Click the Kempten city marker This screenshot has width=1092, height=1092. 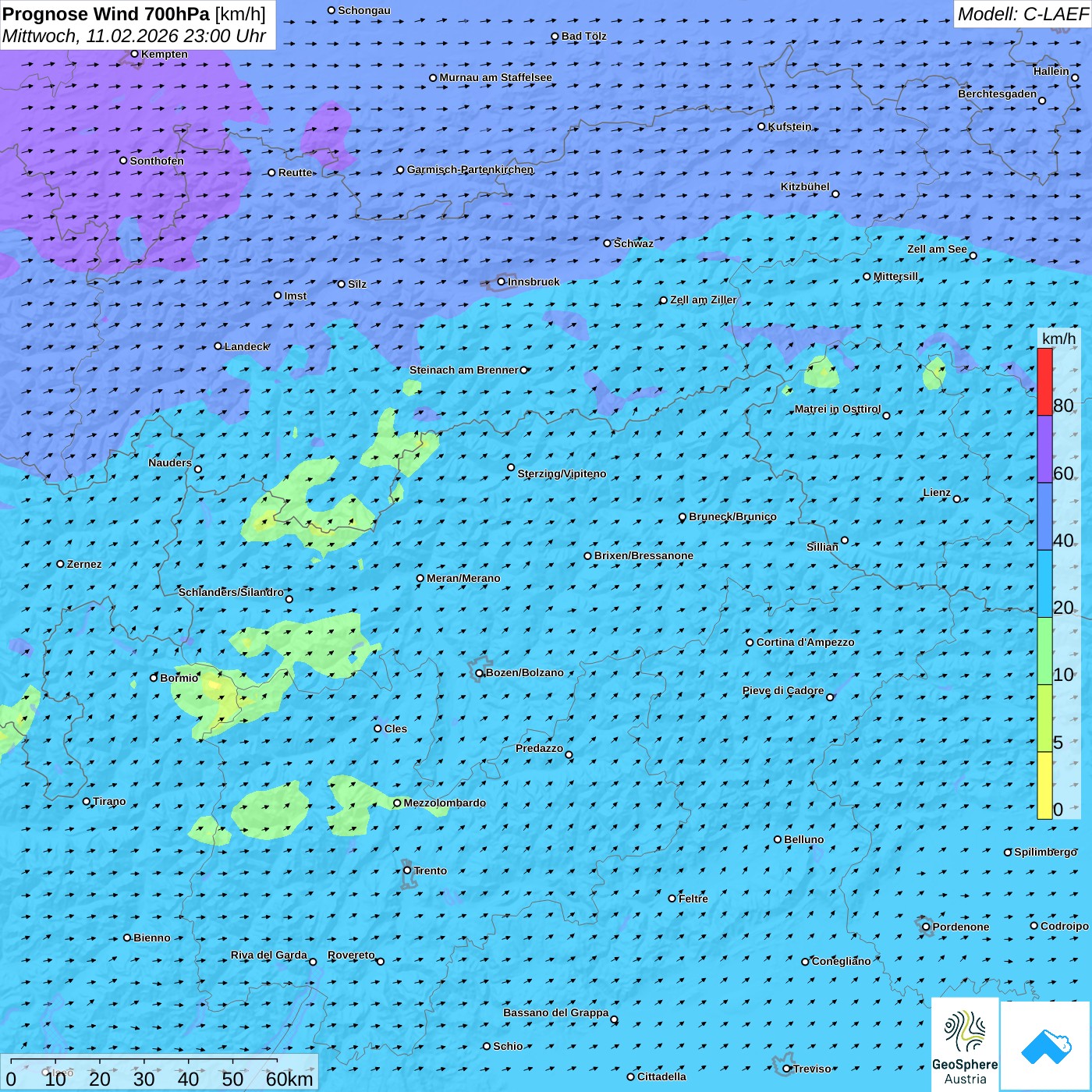tap(134, 54)
